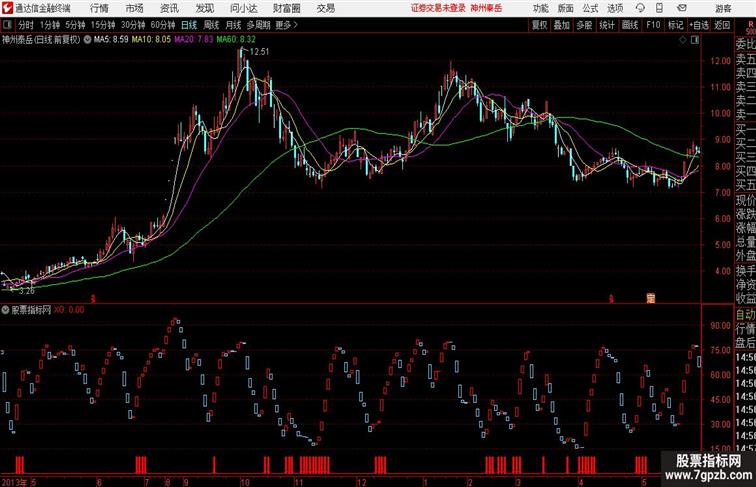Click the 叠加 overlay button
This screenshot has width=756, height=487.
(x=561, y=25)
